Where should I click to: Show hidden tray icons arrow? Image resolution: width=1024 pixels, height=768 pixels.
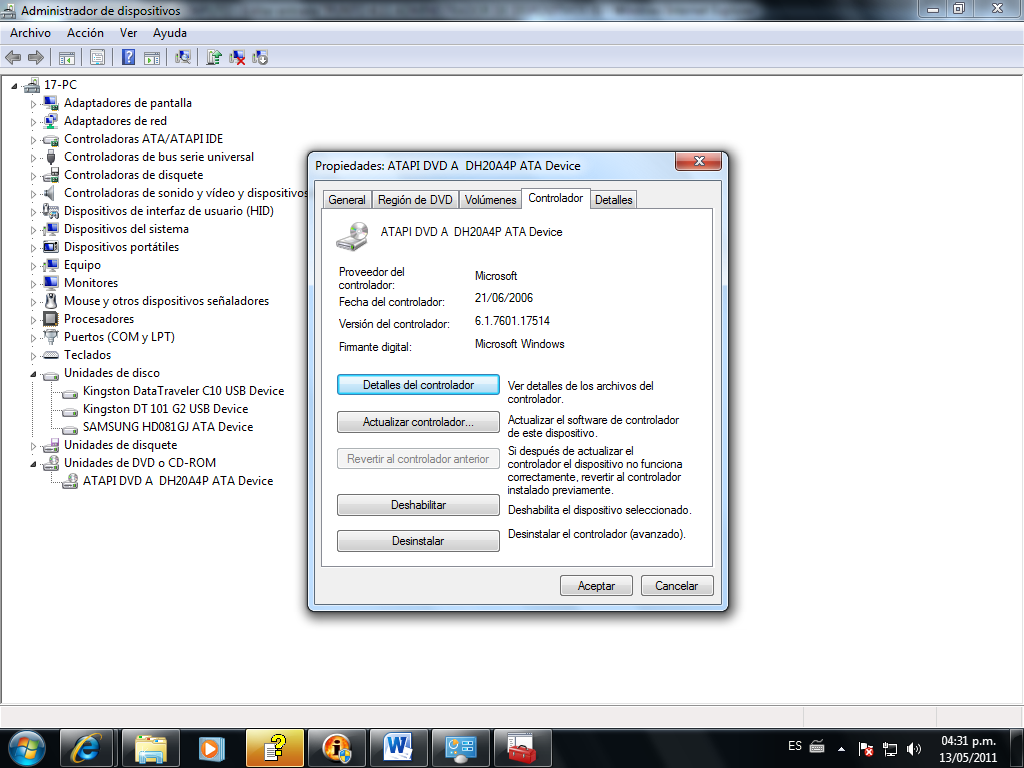(x=841, y=749)
